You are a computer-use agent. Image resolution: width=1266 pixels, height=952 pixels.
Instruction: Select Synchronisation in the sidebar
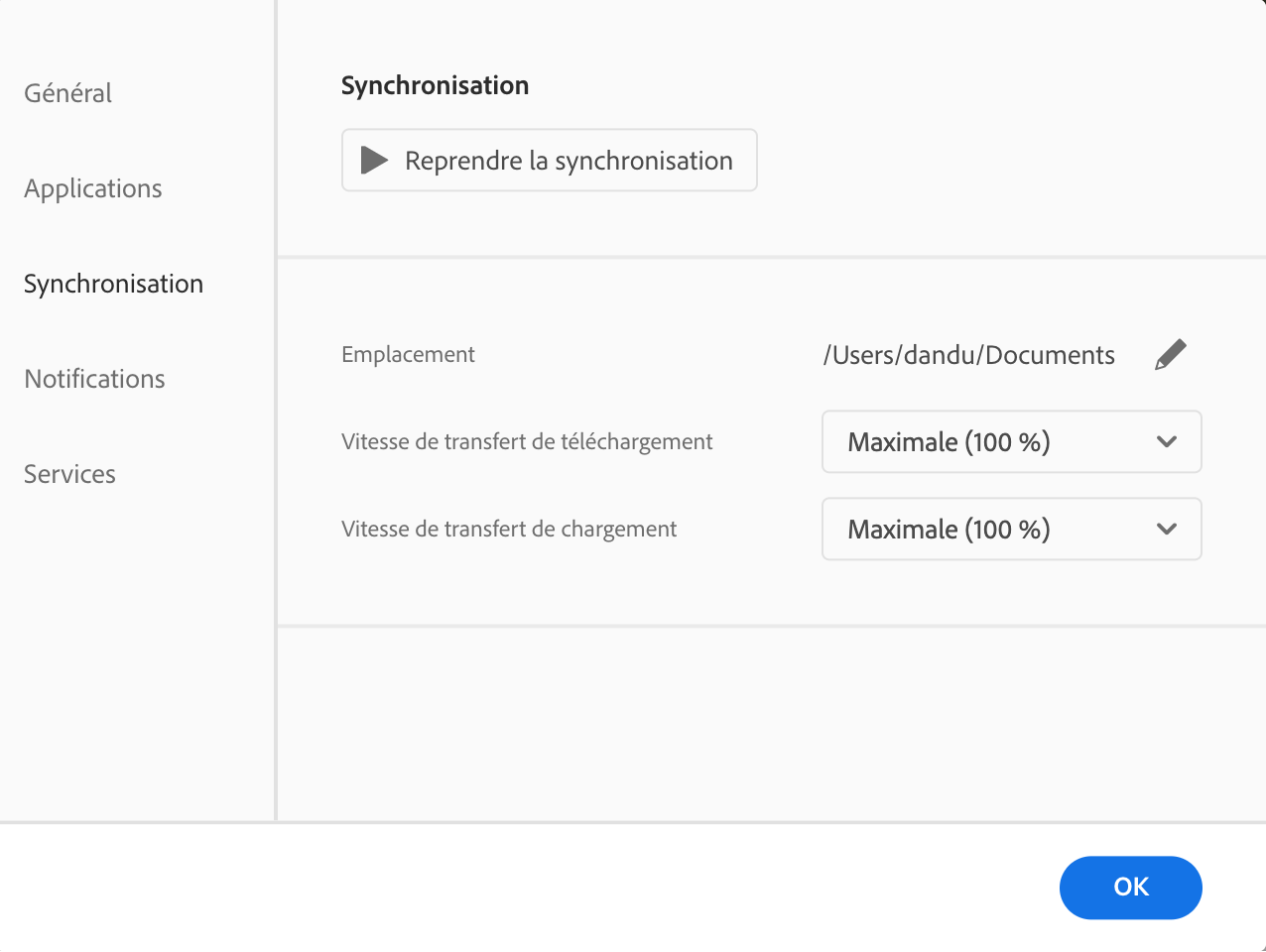tap(113, 284)
